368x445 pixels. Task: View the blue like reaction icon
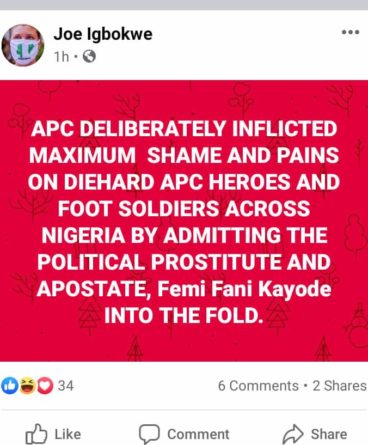[10, 386]
